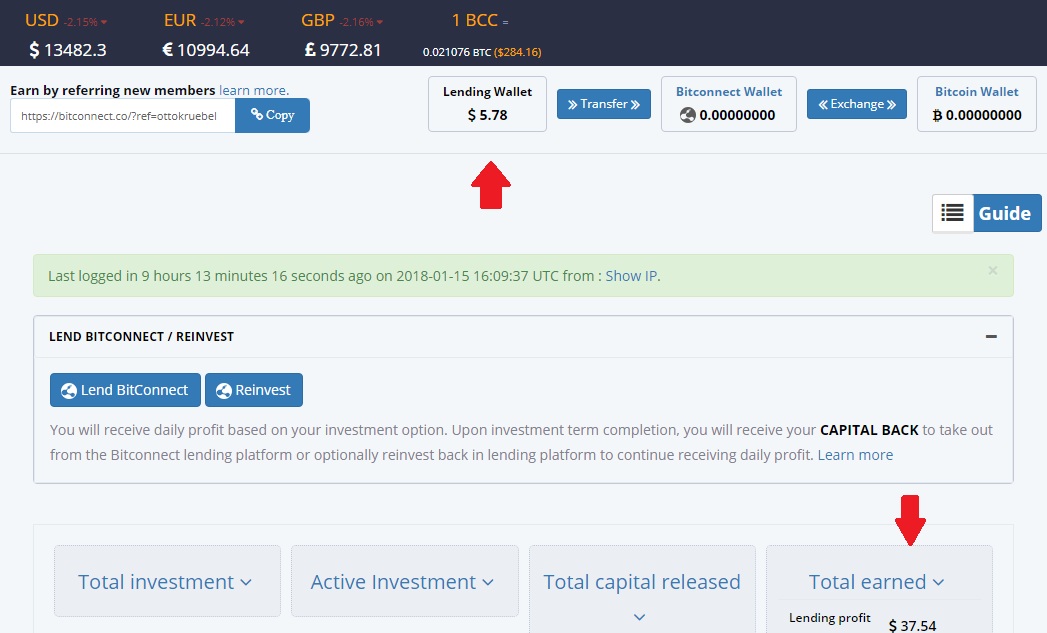Click the 1 BCC rate label
The image size is (1047, 633).
click(x=475, y=20)
